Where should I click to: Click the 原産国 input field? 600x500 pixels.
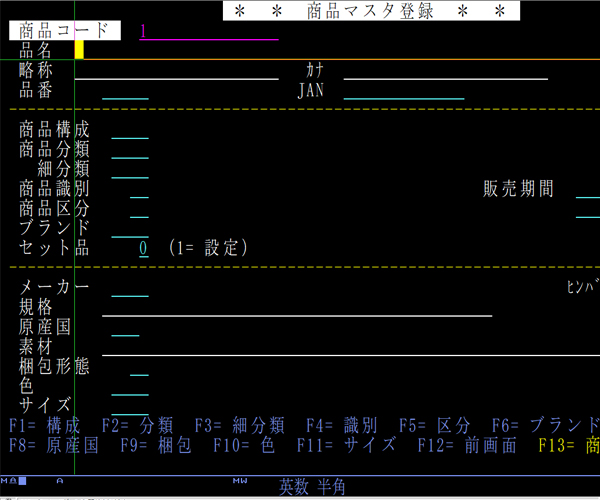[125, 328]
